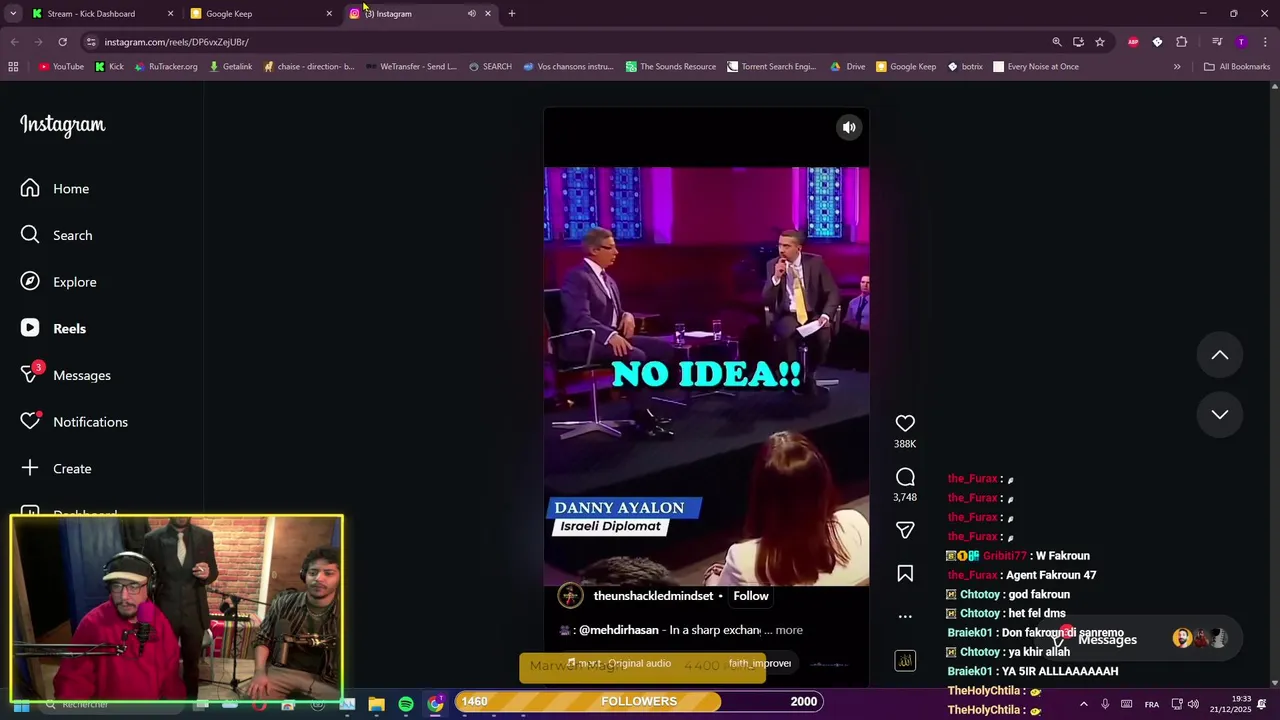Open the @mehdirhasan mention
This screenshot has width=1280, height=720.
coord(619,630)
